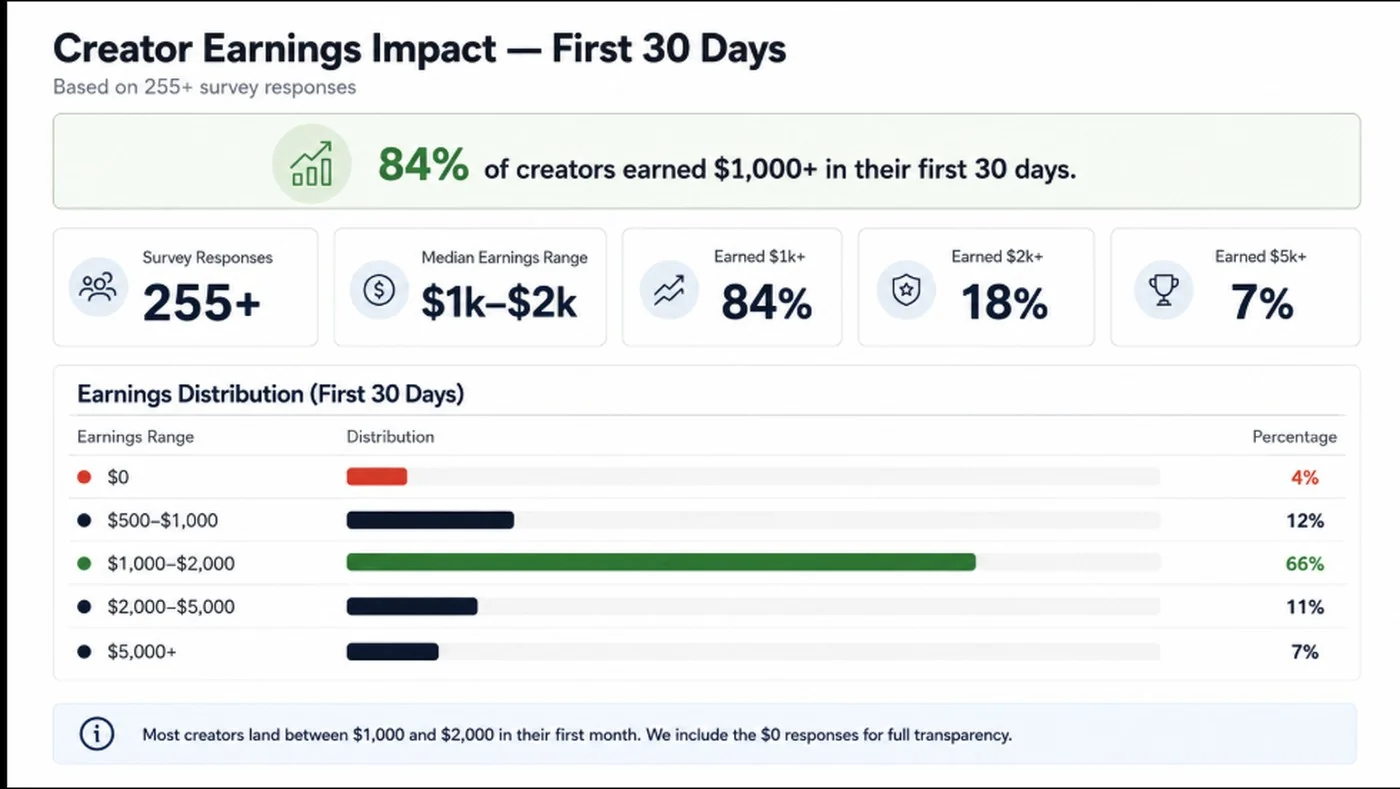
Task: Select the $500–$1,000 distribution bar
Action: [x=430, y=520]
